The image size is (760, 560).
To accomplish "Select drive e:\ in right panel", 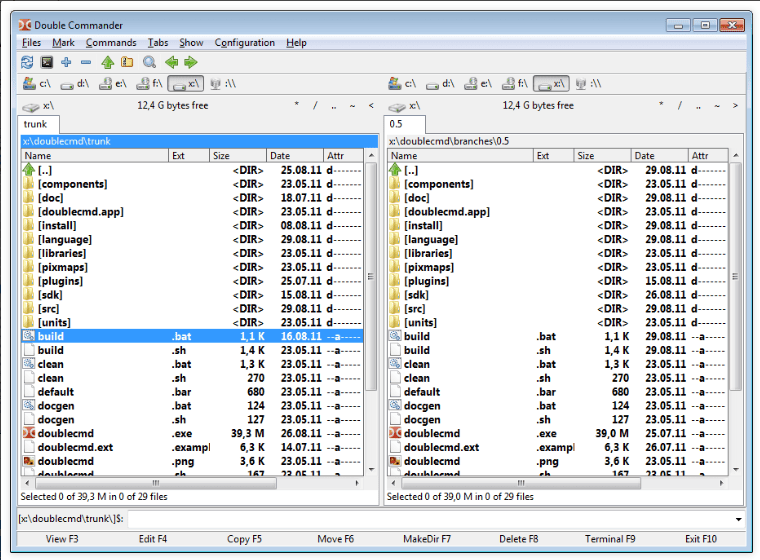I will pyautogui.click(x=478, y=84).
